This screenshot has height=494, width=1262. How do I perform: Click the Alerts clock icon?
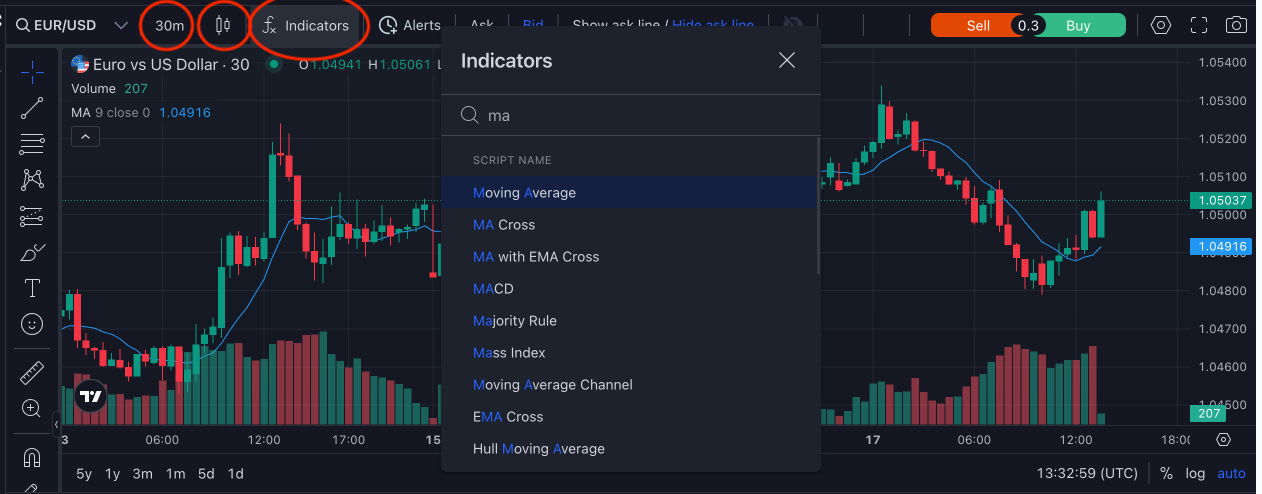[388, 25]
